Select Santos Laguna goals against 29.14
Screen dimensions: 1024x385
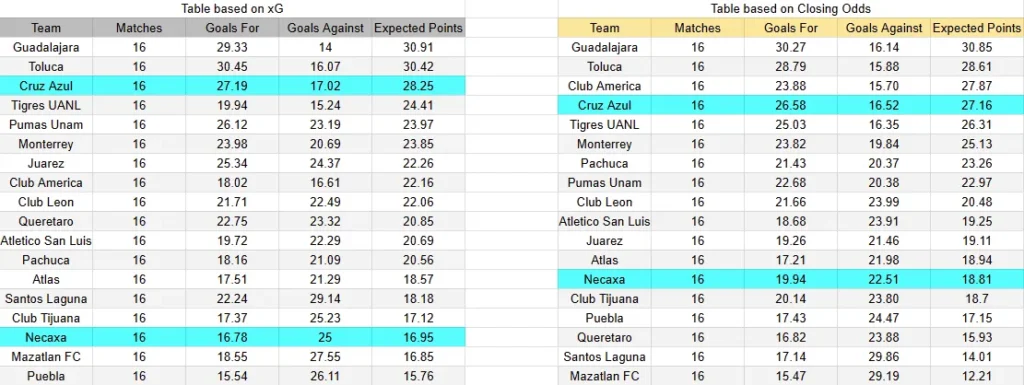click(325, 299)
